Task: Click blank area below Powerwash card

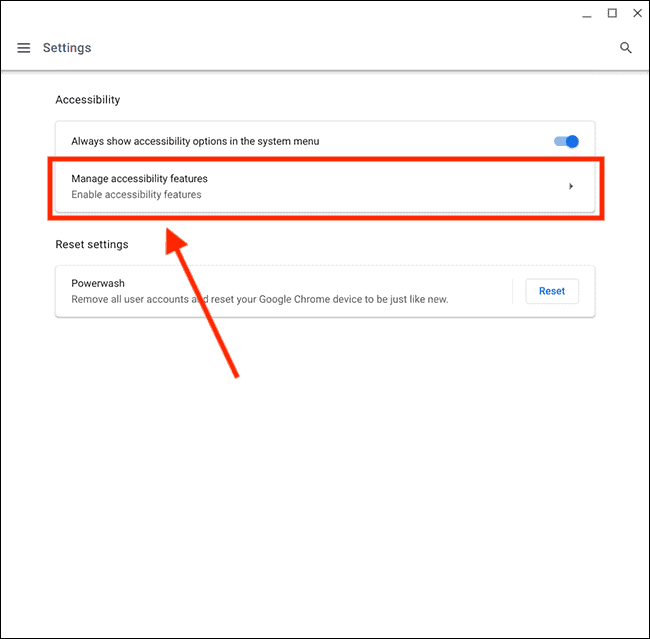Action: point(325,470)
